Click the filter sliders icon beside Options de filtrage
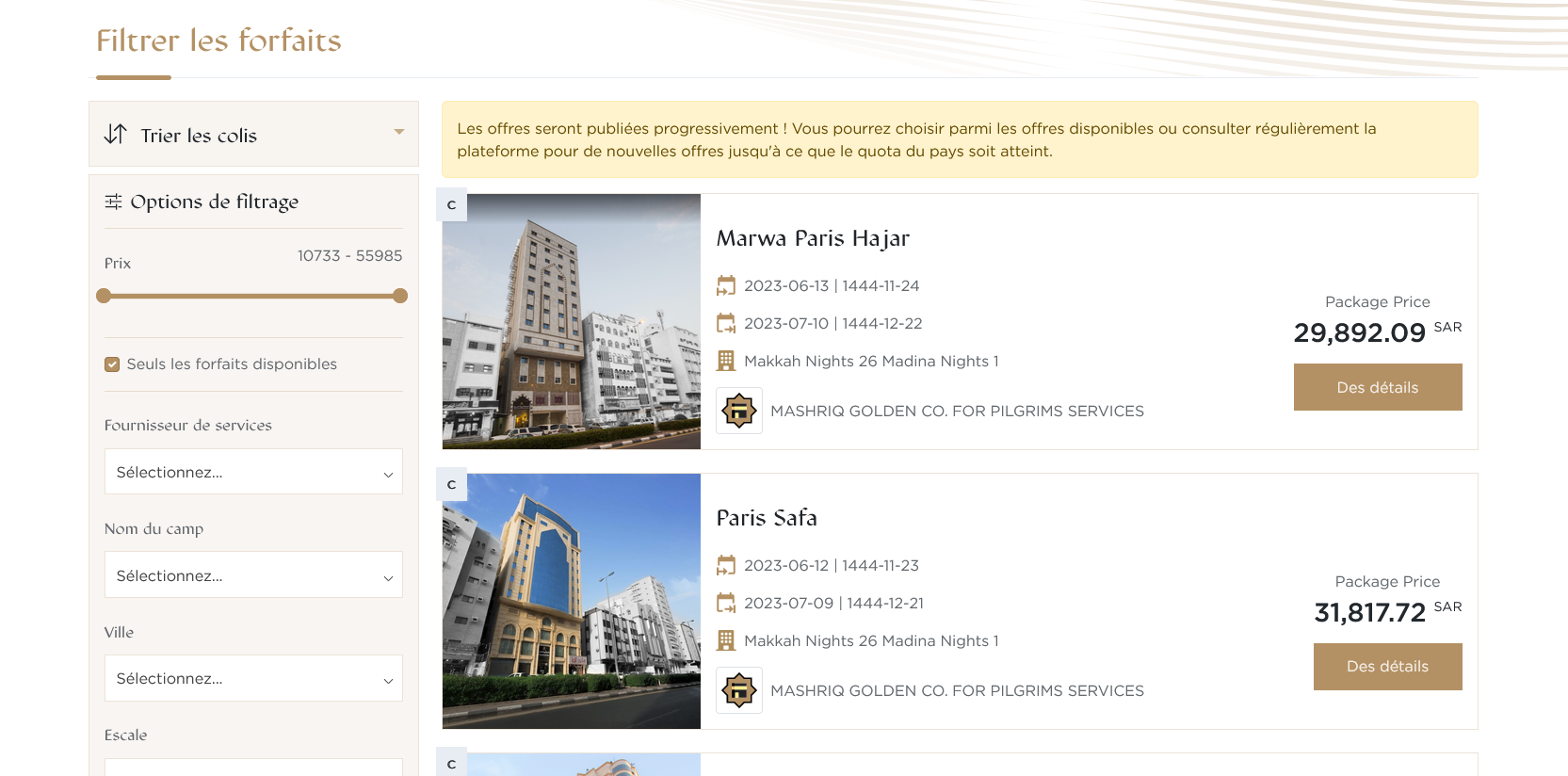Viewport: 1568px width, 776px height. pyautogui.click(x=113, y=202)
